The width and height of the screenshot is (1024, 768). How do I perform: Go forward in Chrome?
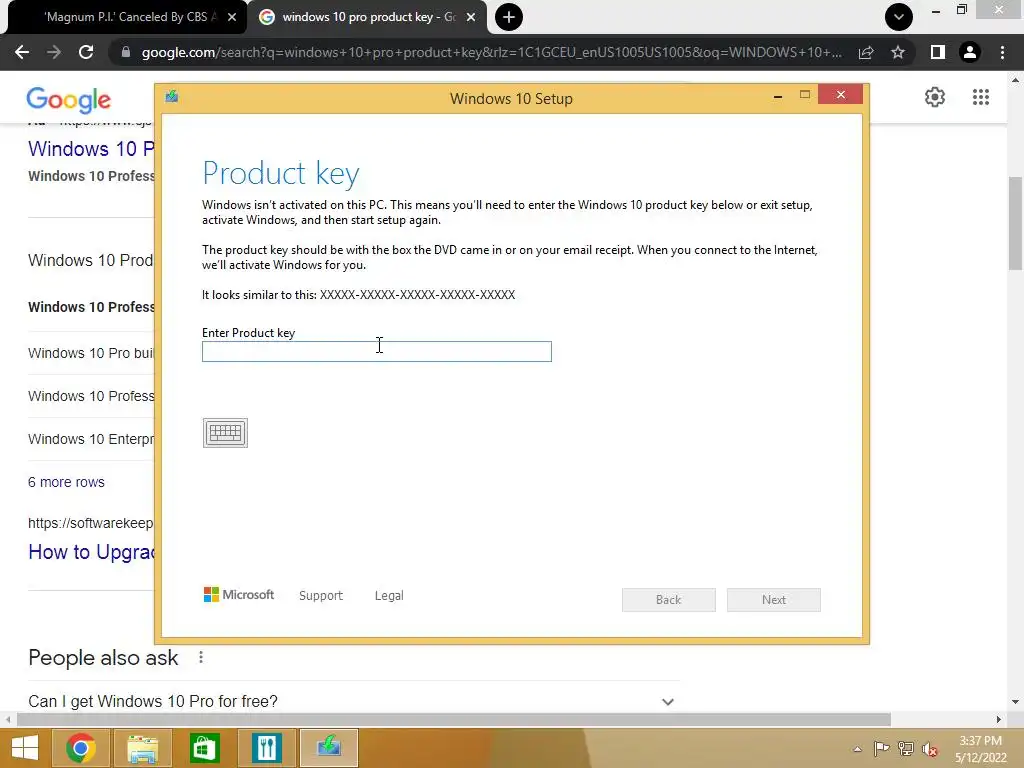point(54,52)
